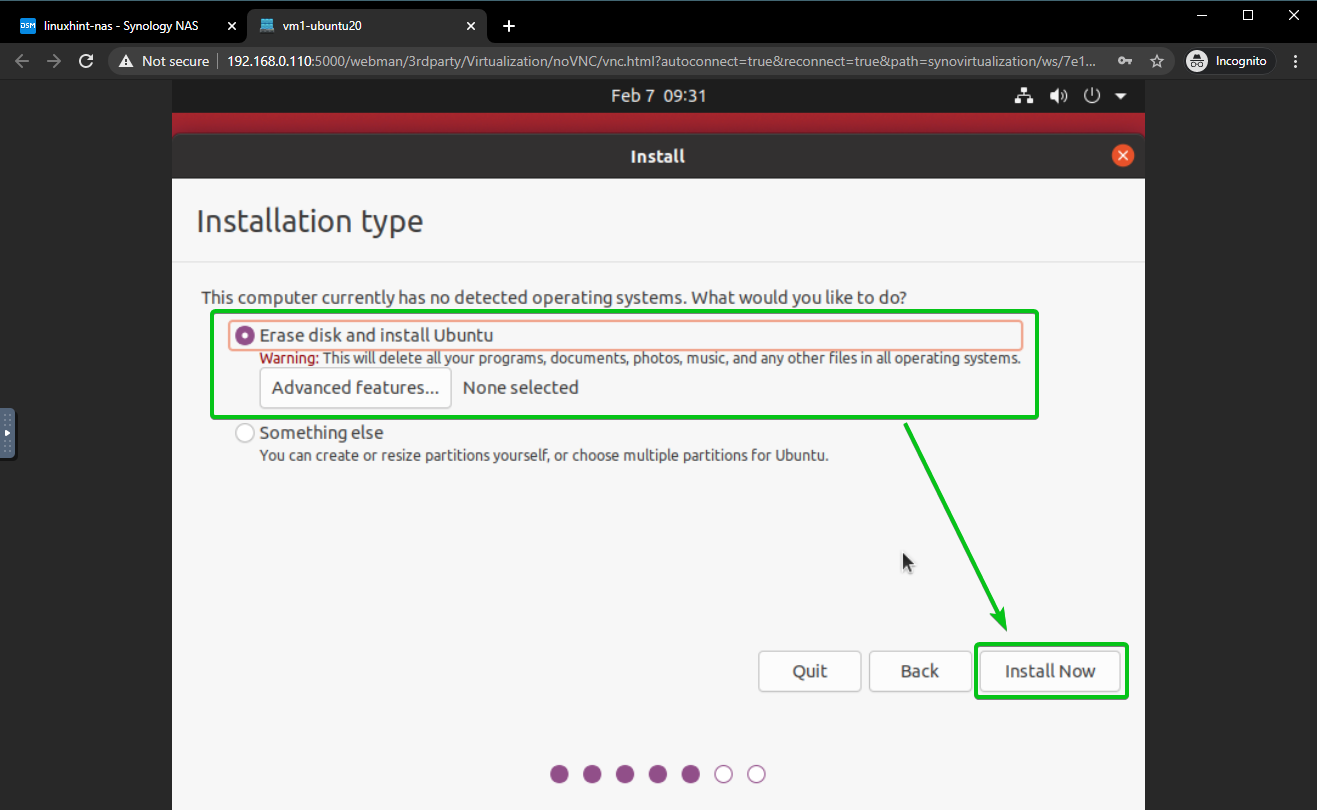Open the Ubuntu network status icon
The height and width of the screenshot is (810, 1317).
[x=1023, y=96]
